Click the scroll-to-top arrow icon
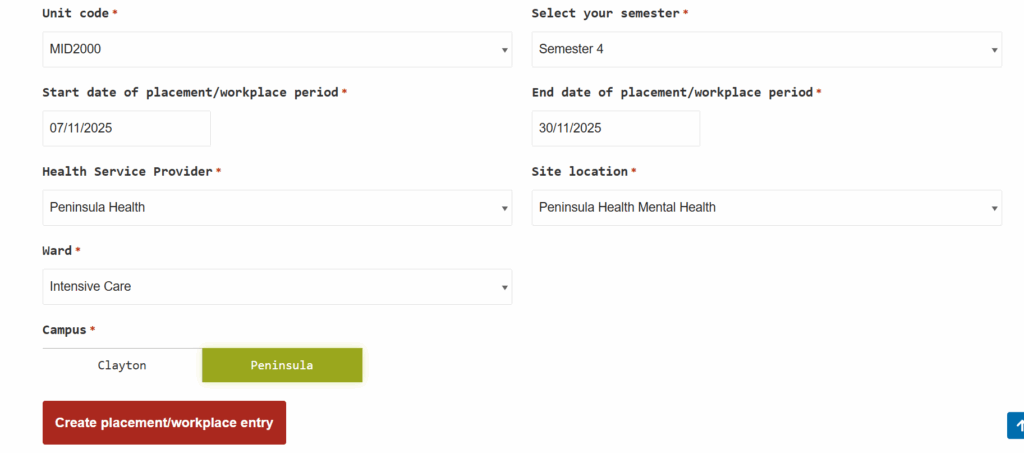The width and height of the screenshot is (1024, 453). click(1015, 425)
